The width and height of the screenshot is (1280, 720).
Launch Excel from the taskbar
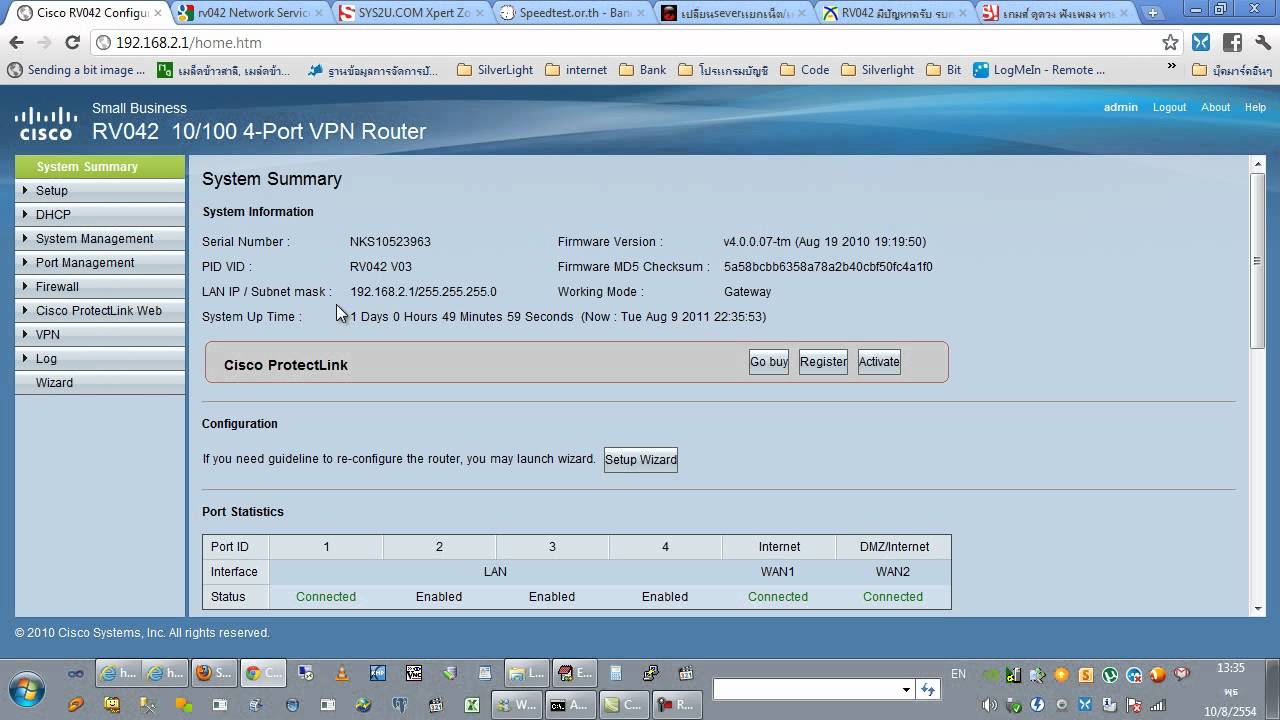point(471,705)
